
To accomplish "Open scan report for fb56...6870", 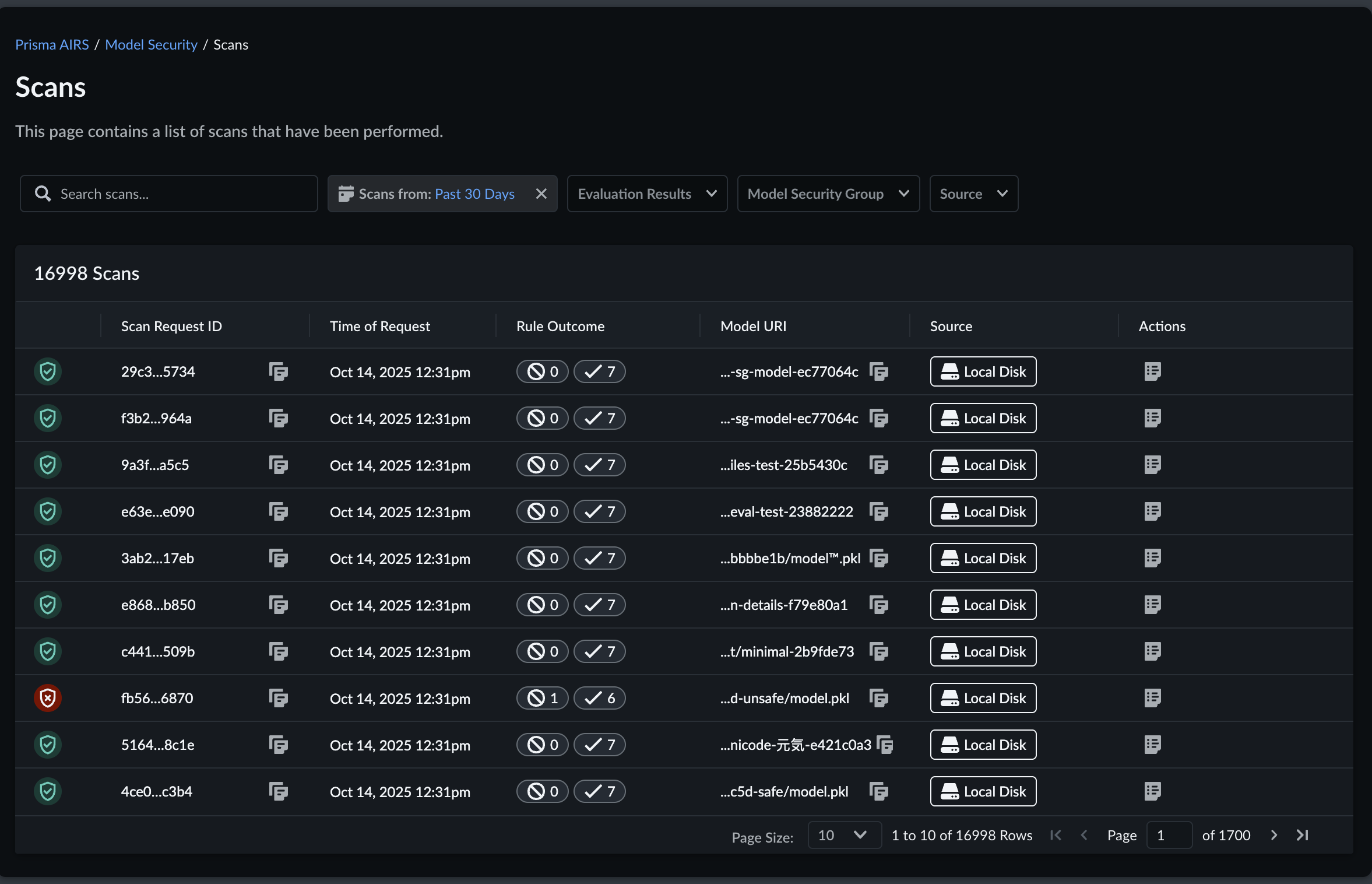I will pyautogui.click(x=1152, y=698).
